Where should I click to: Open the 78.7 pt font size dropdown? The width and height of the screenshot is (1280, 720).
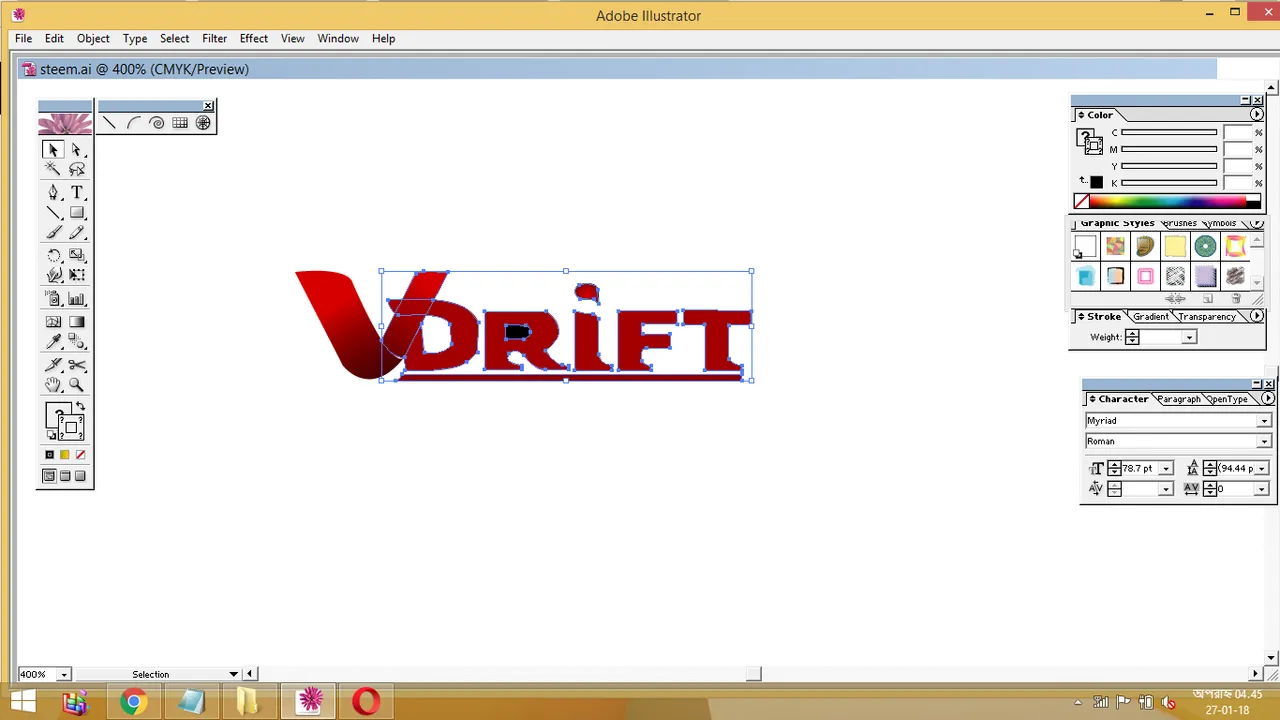tap(1166, 468)
